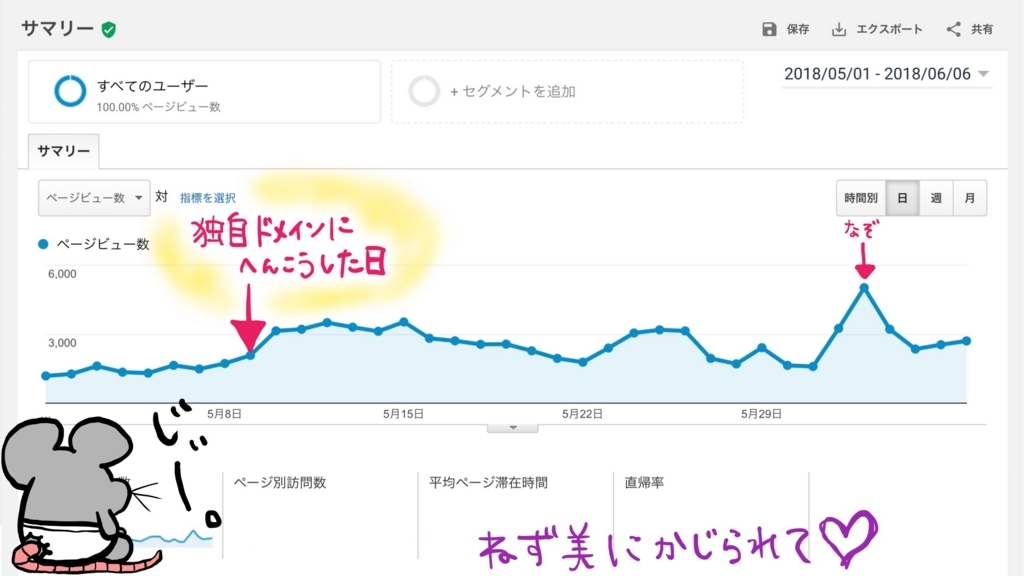
Task: Select 日 daily granularity
Action: tap(902, 198)
